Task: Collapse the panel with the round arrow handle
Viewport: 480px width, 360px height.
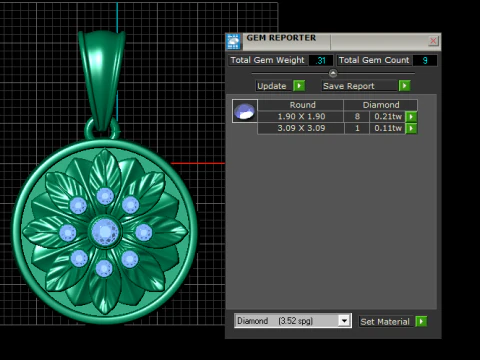Action: (x=333, y=73)
